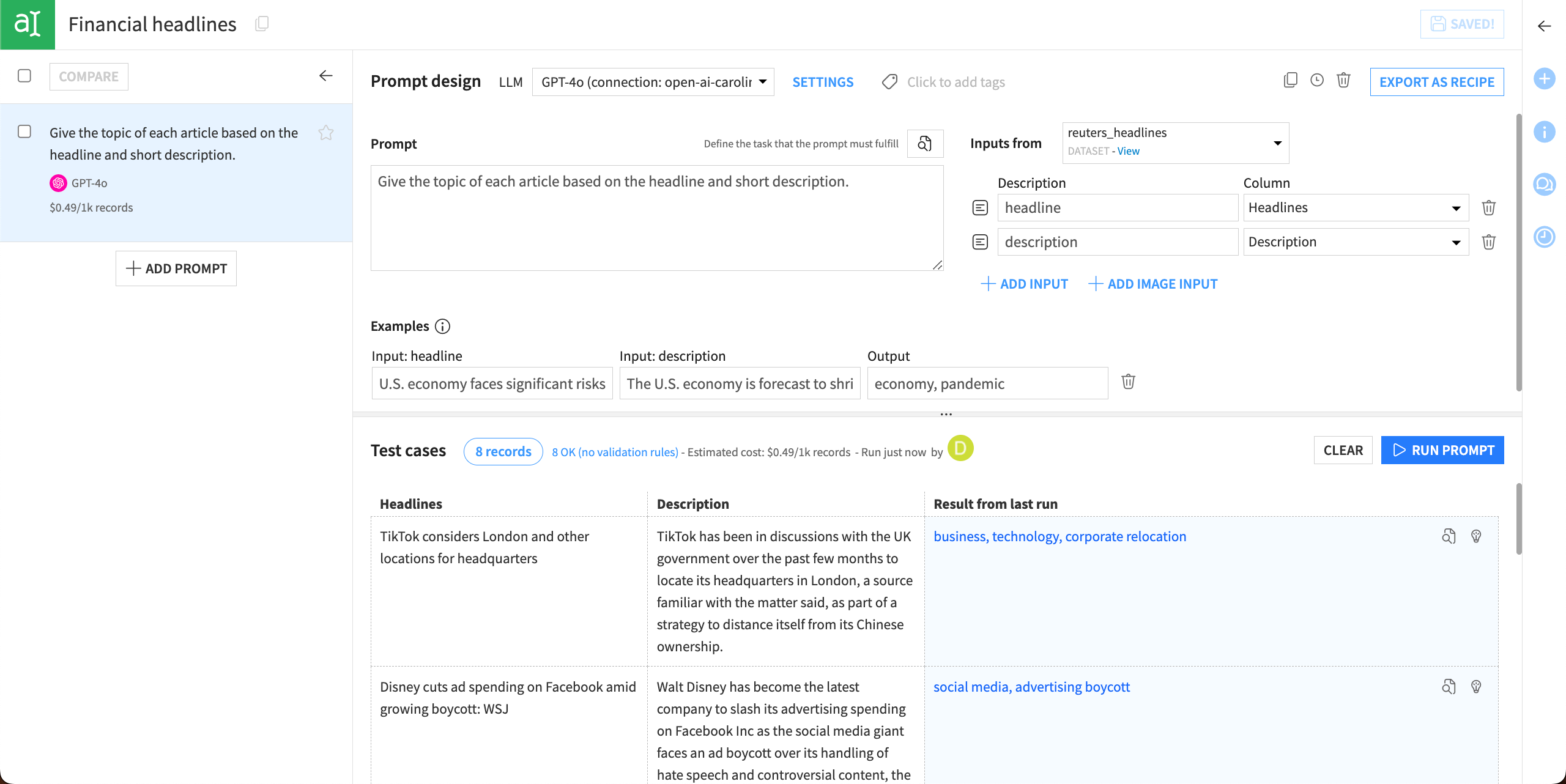Click the panel divider ellipsis handle
The height and width of the screenshot is (784, 1566).
pyautogui.click(x=946, y=415)
